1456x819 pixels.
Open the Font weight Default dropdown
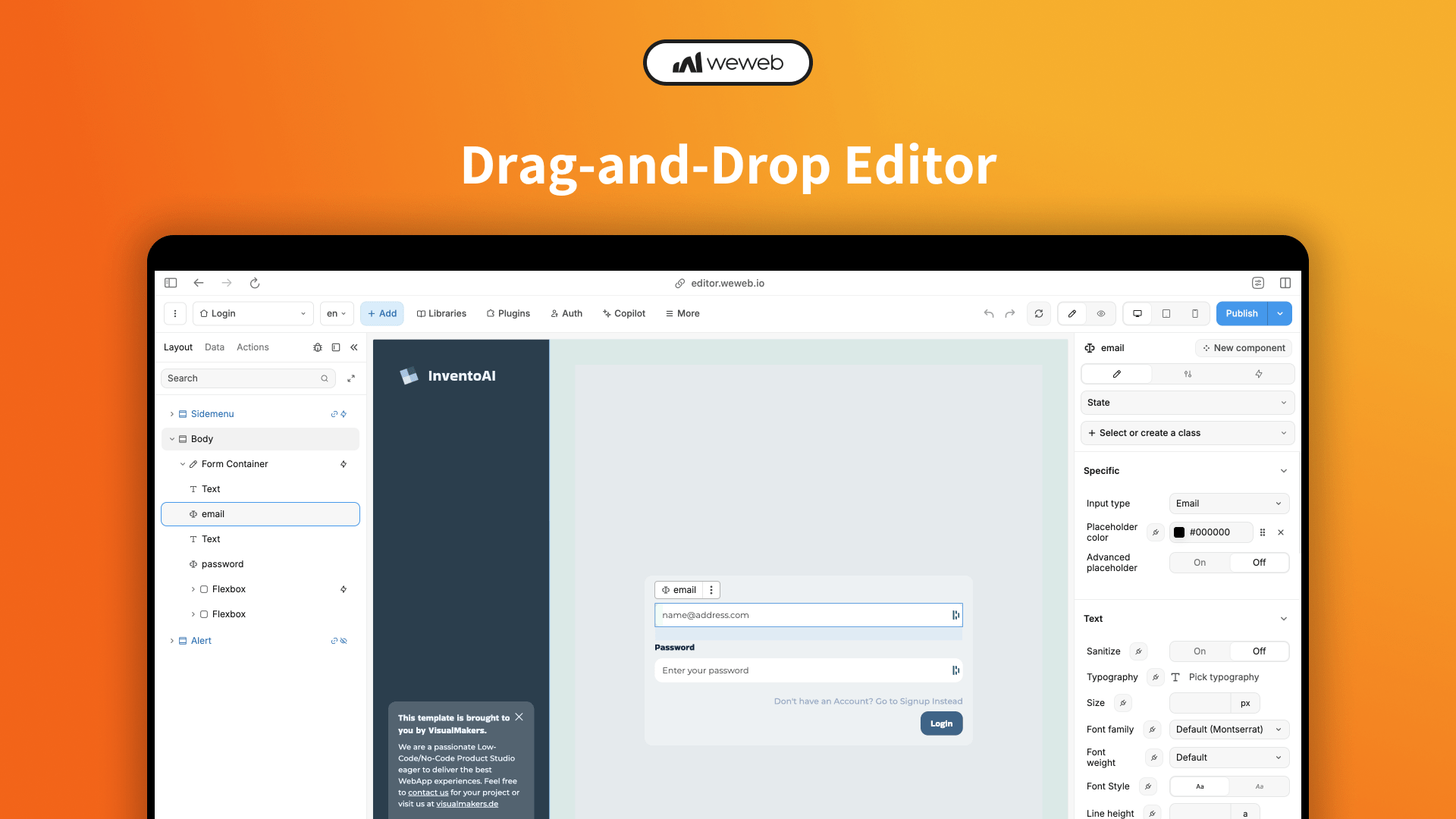click(1228, 758)
